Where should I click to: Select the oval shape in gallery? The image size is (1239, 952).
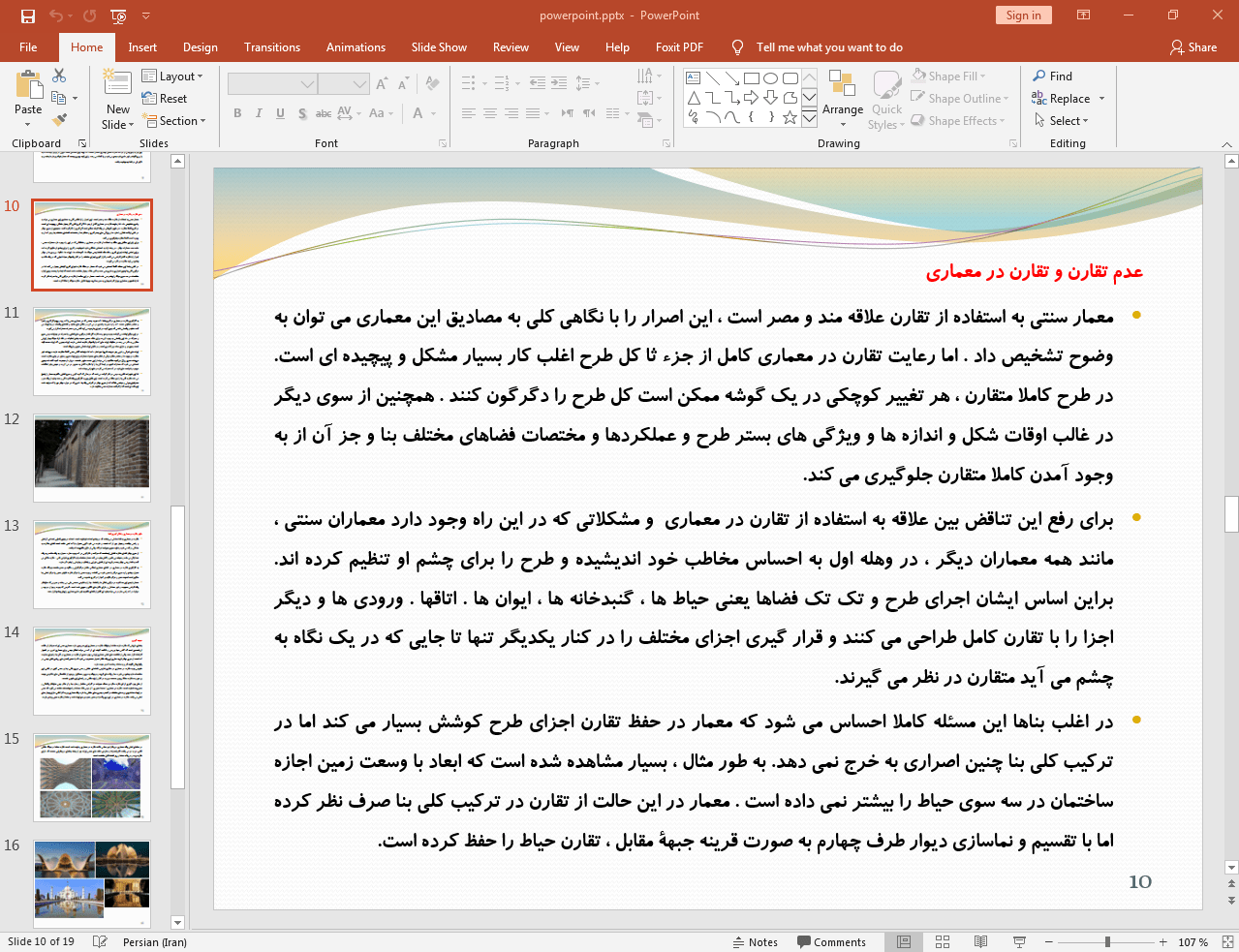[x=771, y=78]
